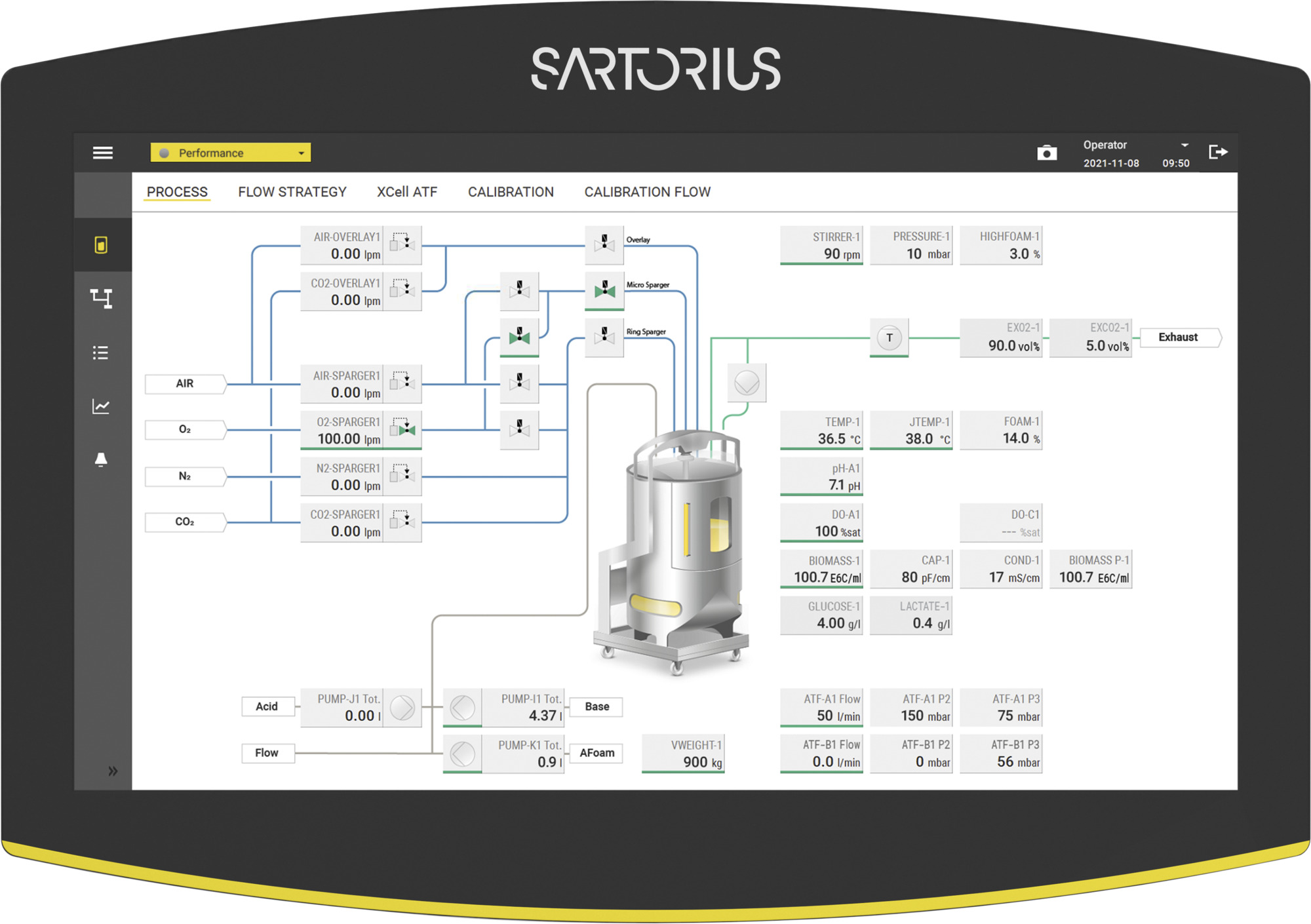Expand the sidebar with double chevron

pyautogui.click(x=113, y=771)
